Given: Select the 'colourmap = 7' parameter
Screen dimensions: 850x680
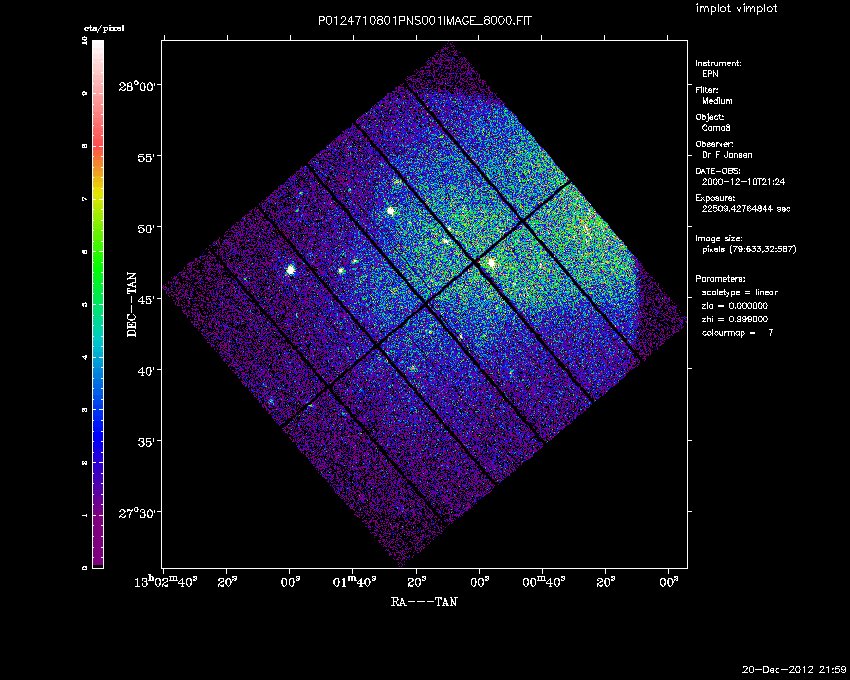Looking at the screenshot, I should [737, 333].
